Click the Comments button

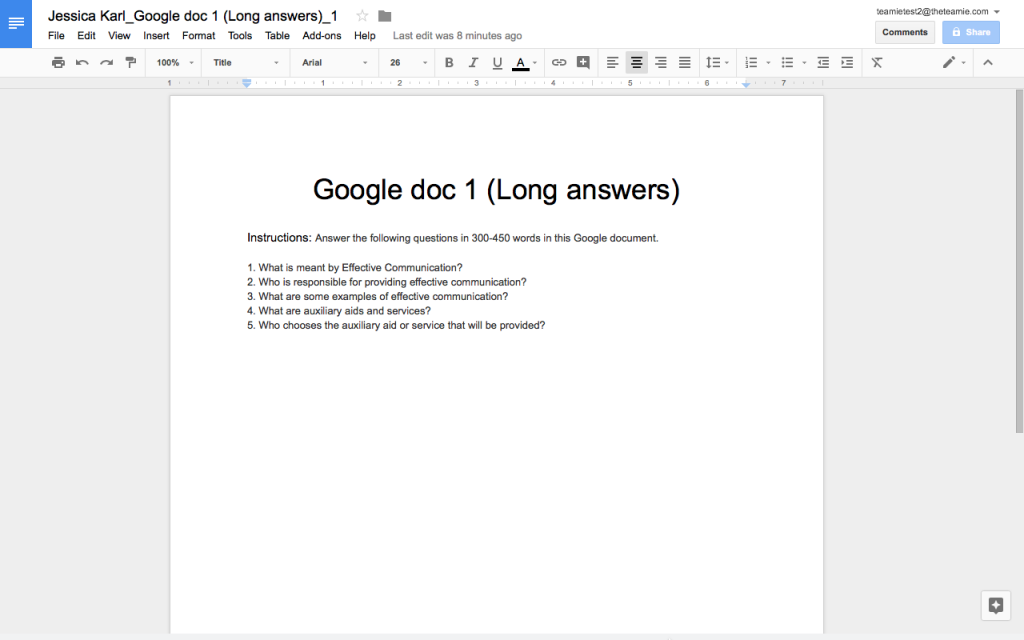[x=904, y=32]
